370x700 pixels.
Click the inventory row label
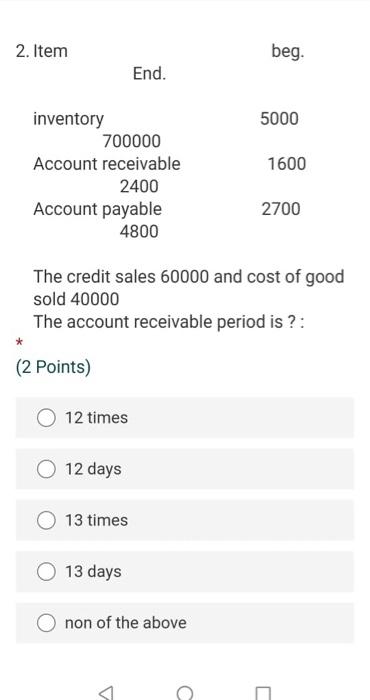pyautogui.click(x=69, y=119)
